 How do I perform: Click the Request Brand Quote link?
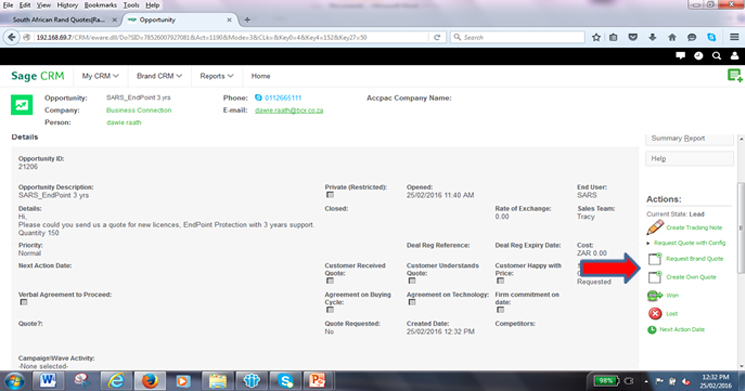point(695,259)
